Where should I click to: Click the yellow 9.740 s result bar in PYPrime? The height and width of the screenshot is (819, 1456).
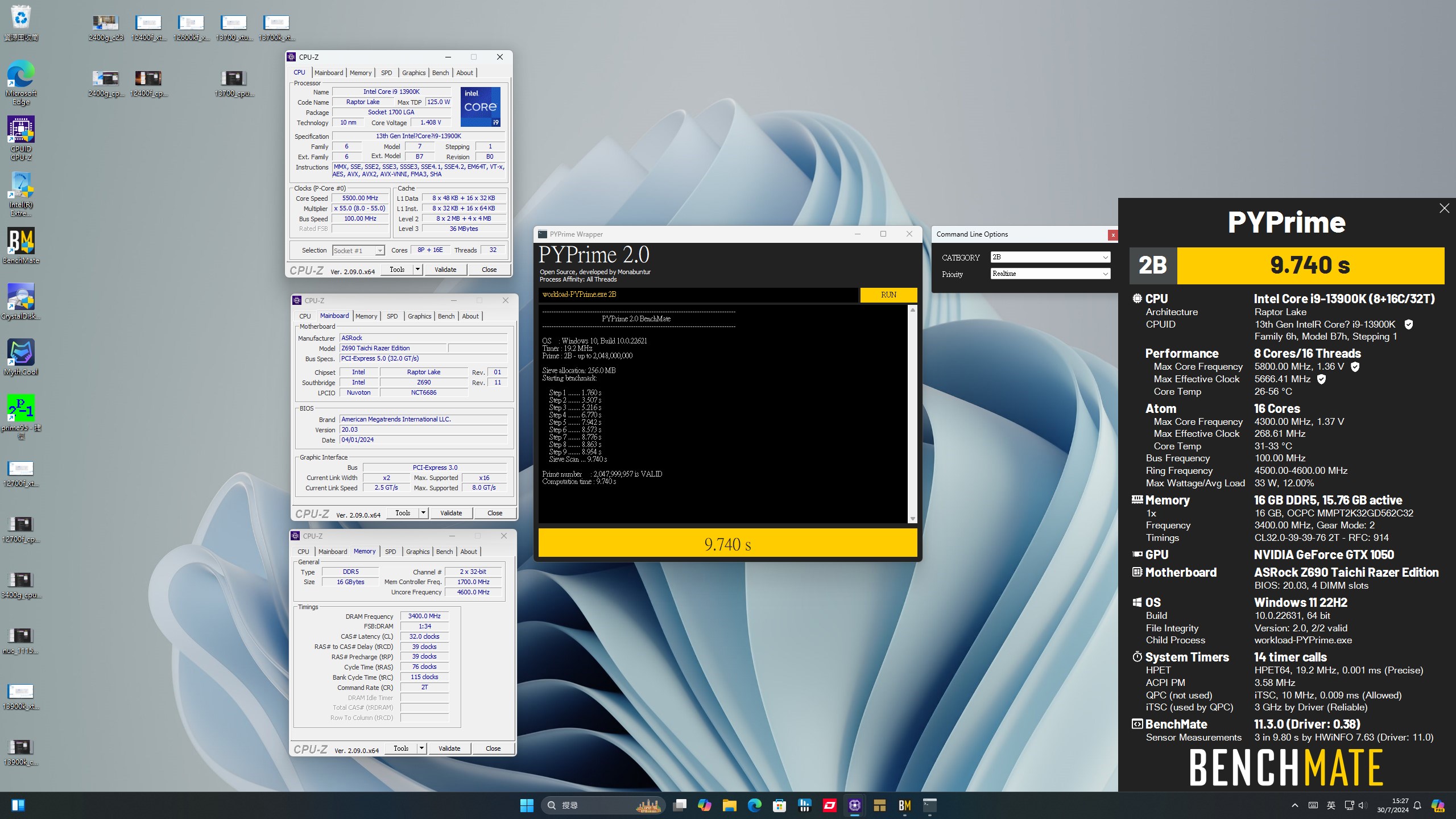click(x=727, y=543)
